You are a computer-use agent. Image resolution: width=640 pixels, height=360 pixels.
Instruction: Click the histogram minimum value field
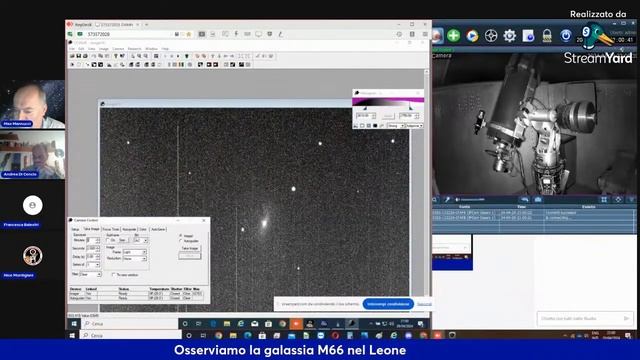365,116
